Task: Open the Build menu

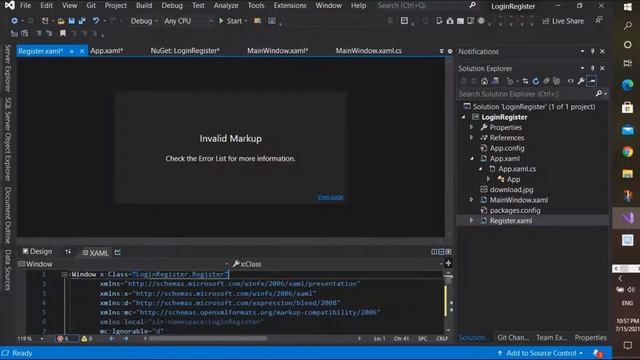Action: pyautogui.click(x=144, y=5)
